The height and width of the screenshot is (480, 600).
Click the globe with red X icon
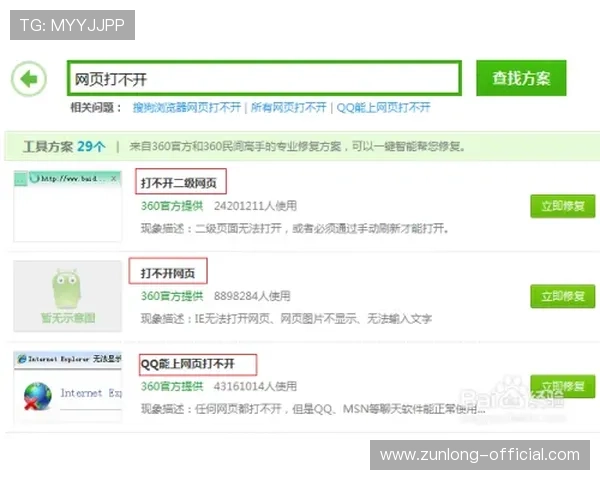38,397
